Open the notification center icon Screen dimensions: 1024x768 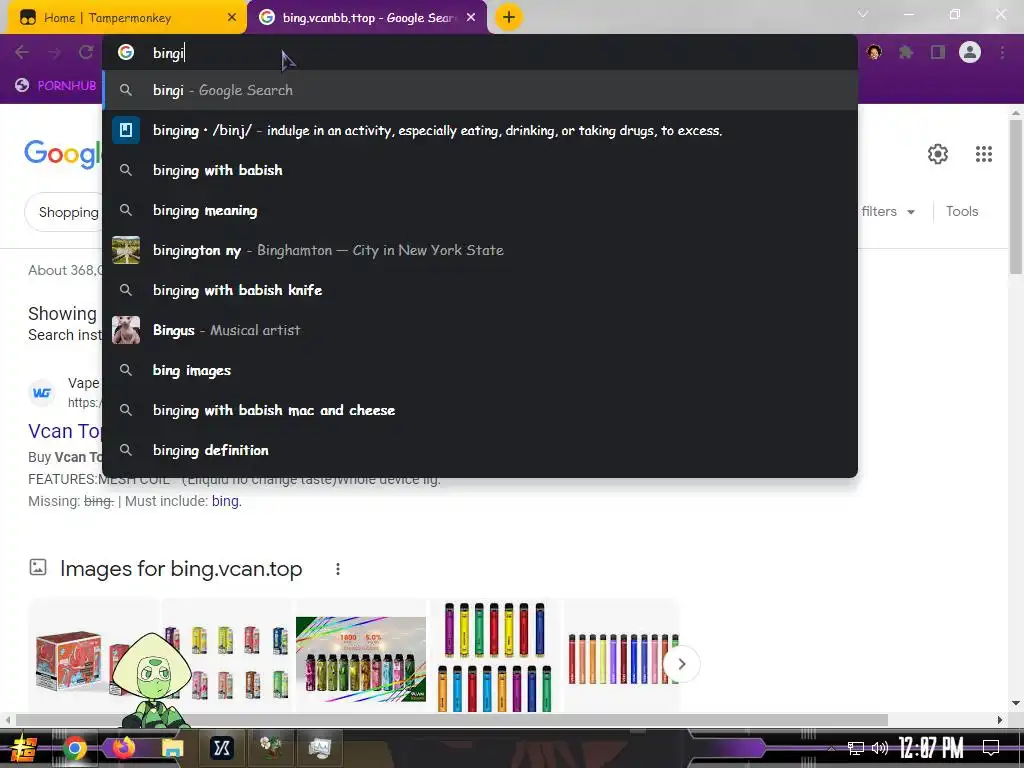991,748
